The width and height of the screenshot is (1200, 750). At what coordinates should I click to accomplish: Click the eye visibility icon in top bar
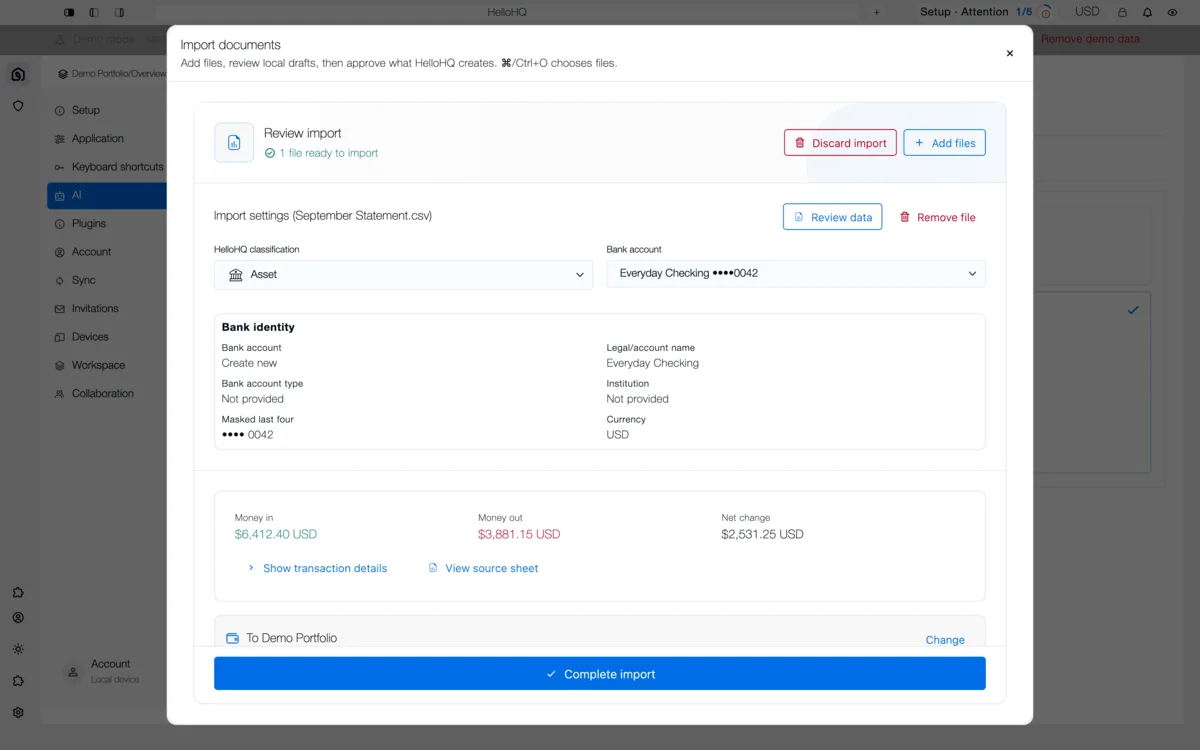(x=1173, y=12)
